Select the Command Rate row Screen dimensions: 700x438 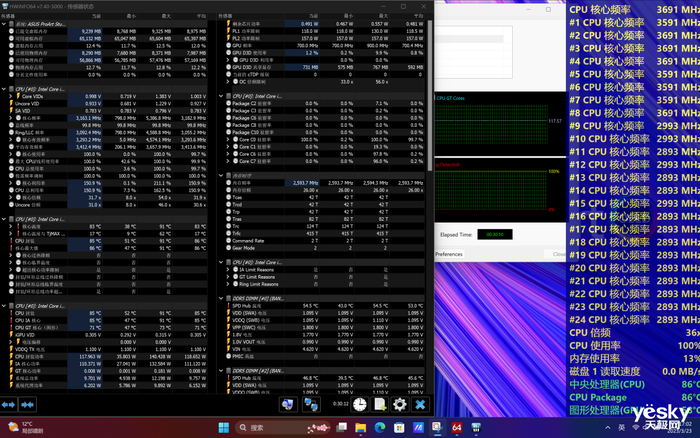click(x=321, y=241)
